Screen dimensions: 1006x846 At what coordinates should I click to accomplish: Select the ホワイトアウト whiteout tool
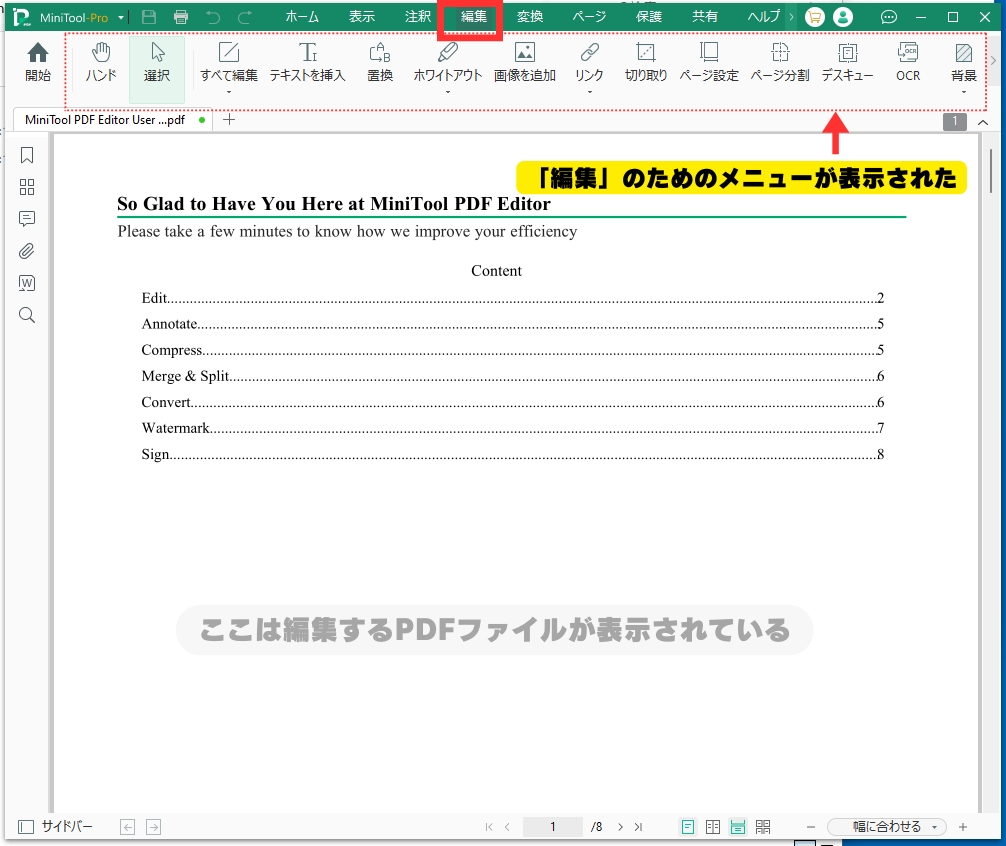pos(447,62)
